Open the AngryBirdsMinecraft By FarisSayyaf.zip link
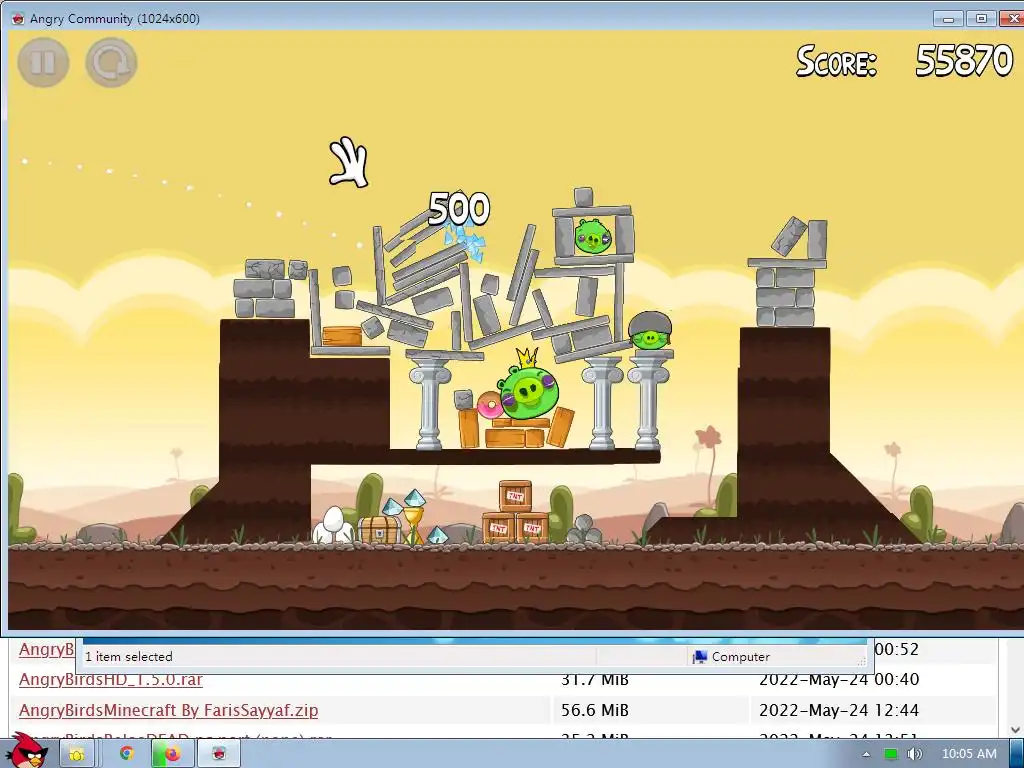 tap(168, 710)
